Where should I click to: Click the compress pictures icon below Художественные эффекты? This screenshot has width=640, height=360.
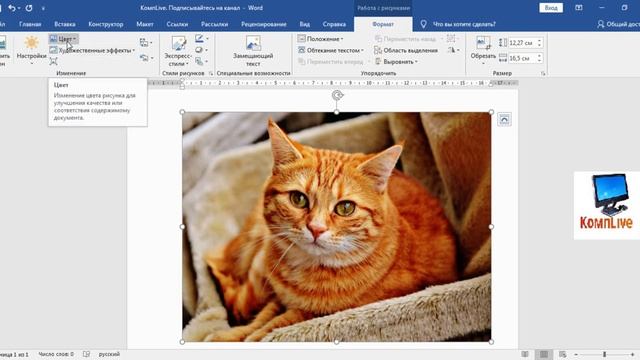pyautogui.click(x=53, y=61)
